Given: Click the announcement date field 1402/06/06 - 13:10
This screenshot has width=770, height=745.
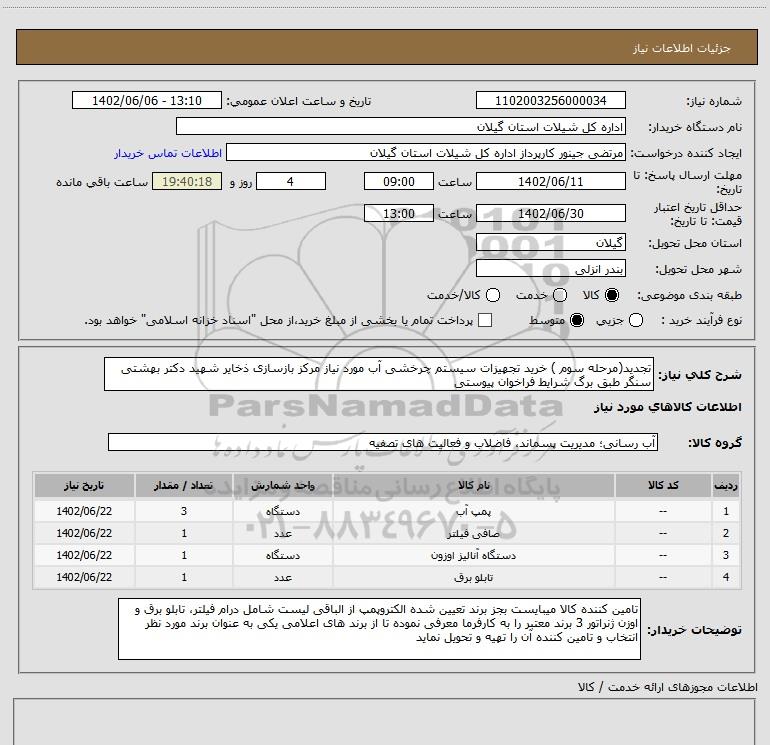Looking at the screenshot, I should pyautogui.click(x=147, y=101).
